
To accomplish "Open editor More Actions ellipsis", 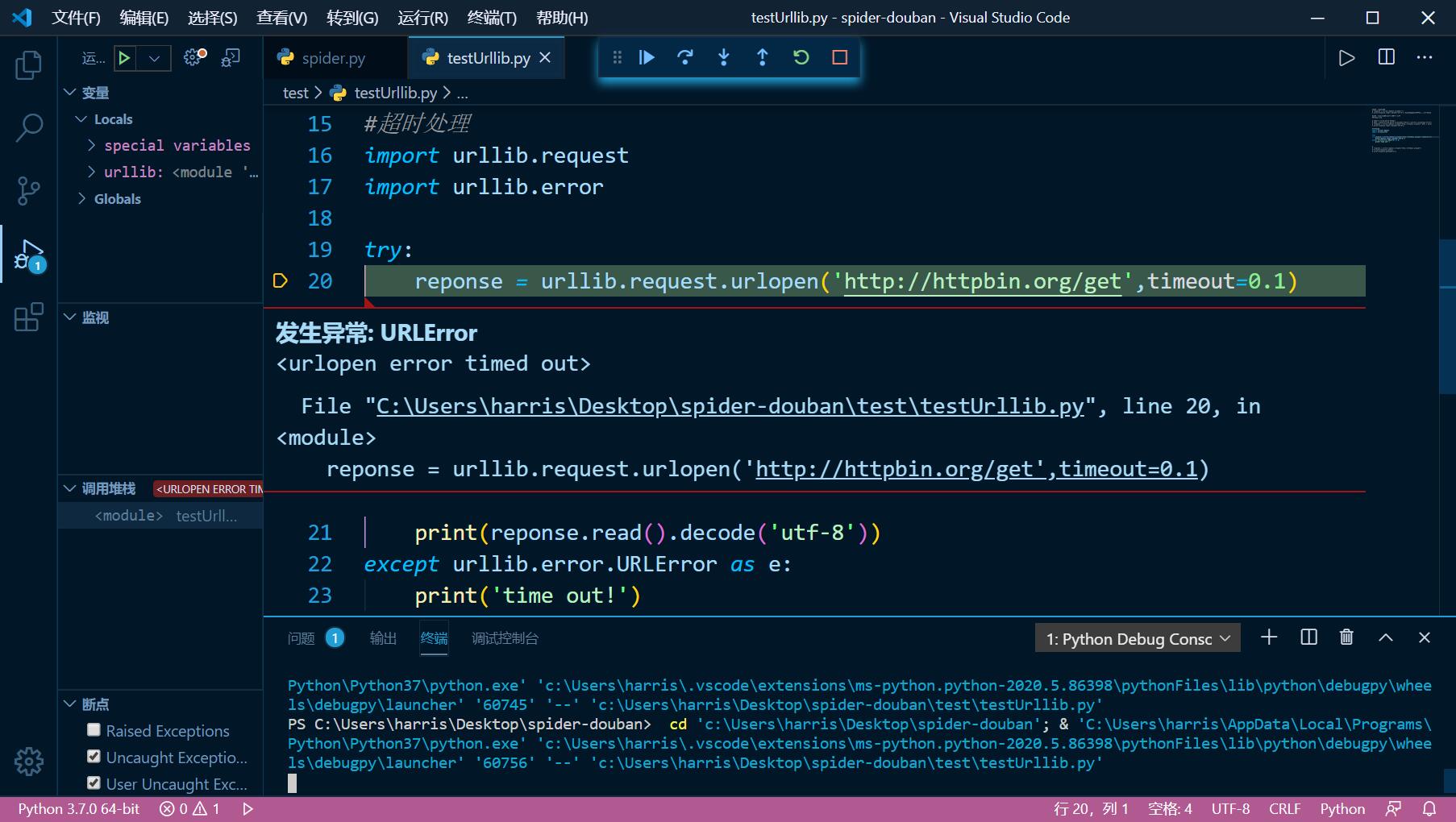I will pyautogui.click(x=1425, y=57).
